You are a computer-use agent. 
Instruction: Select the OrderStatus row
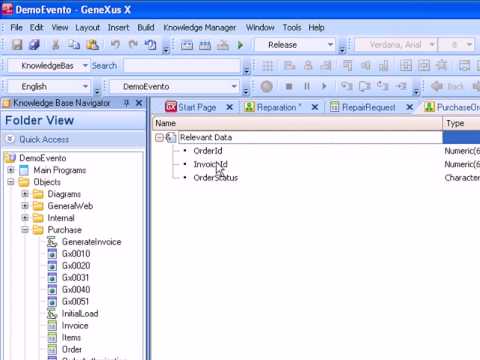point(216,178)
